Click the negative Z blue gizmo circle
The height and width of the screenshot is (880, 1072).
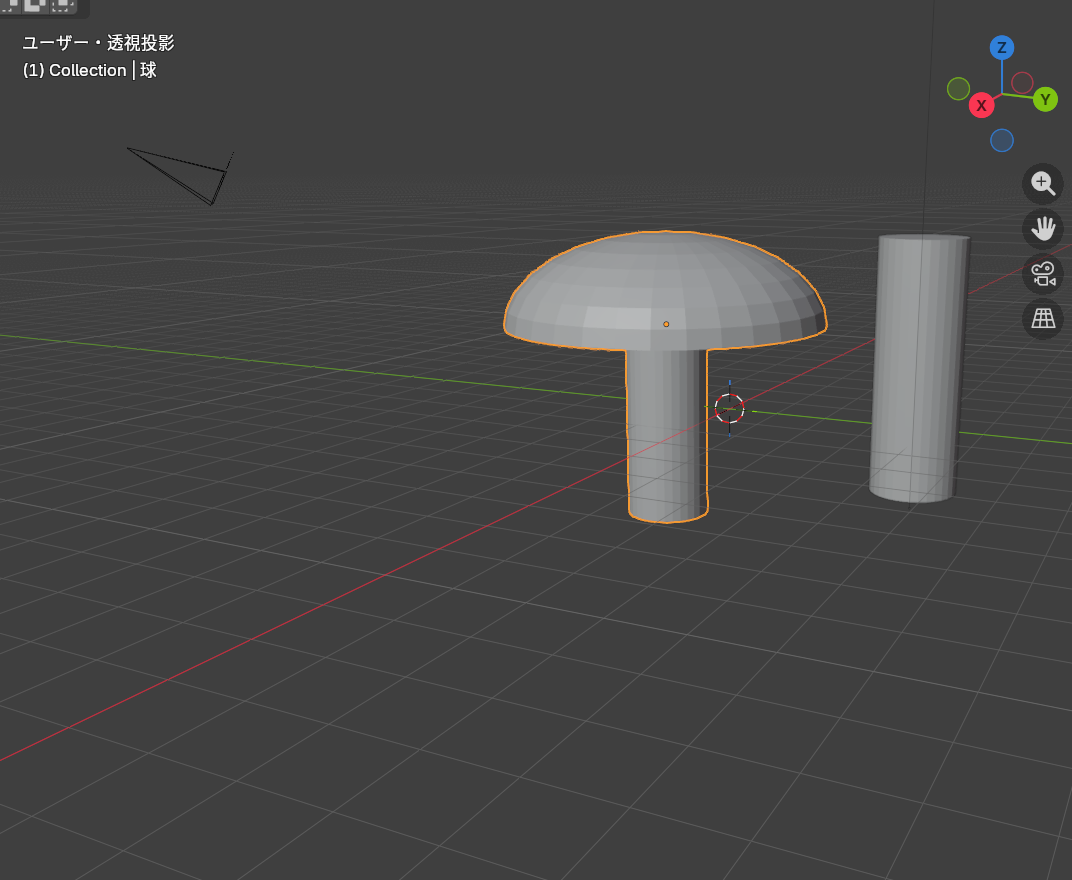coord(1002,140)
